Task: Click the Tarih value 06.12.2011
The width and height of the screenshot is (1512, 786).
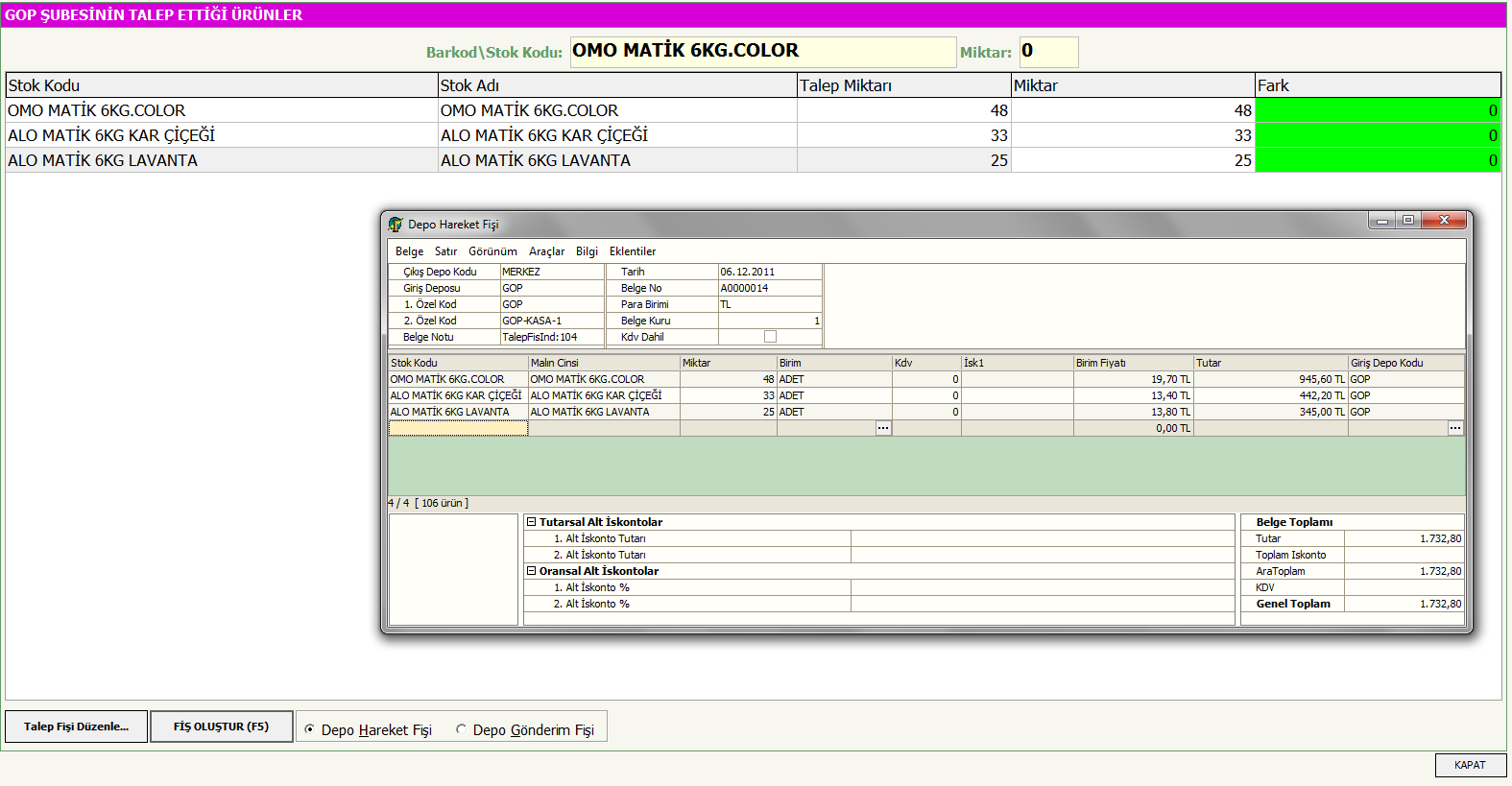Action: [770, 272]
